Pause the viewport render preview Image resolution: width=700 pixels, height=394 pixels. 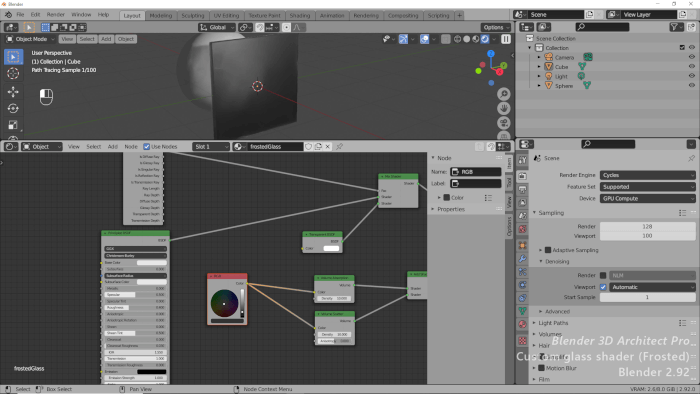(506, 39)
